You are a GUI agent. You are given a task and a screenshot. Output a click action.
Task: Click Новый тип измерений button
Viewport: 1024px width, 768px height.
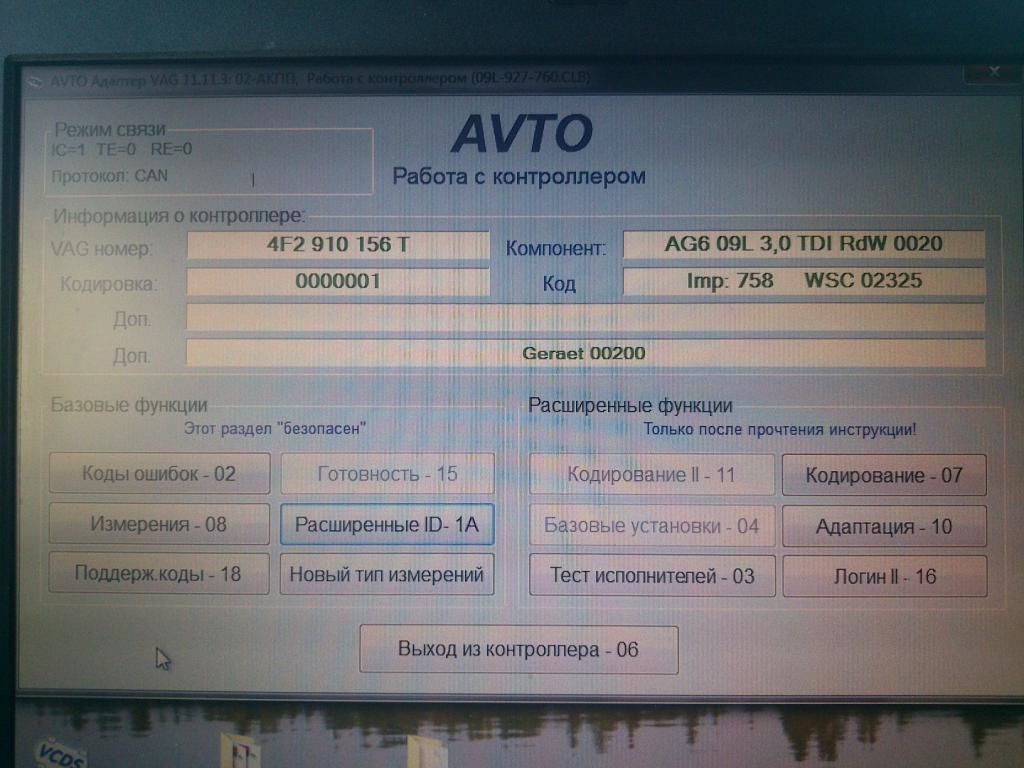tap(387, 575)
